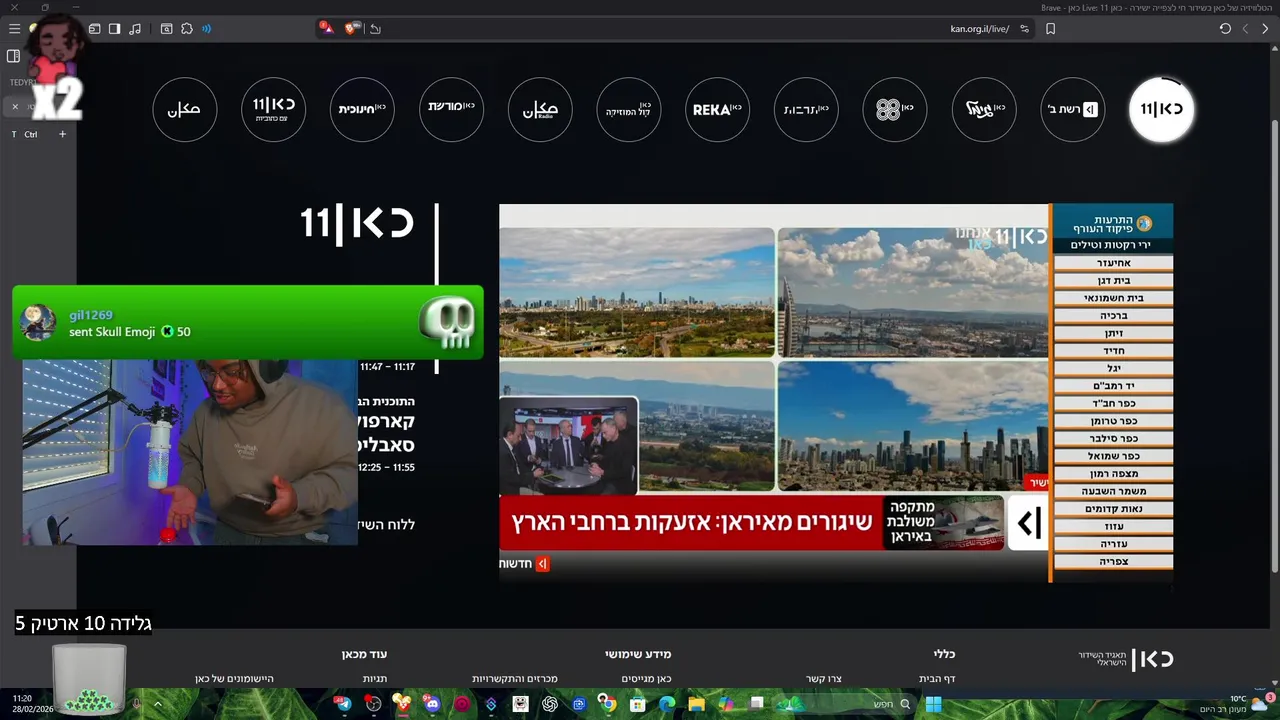This screenshot has height=720, width=1280.
Task: Open the 'דף הבית' footer link
Action: [x=937, y=679]
